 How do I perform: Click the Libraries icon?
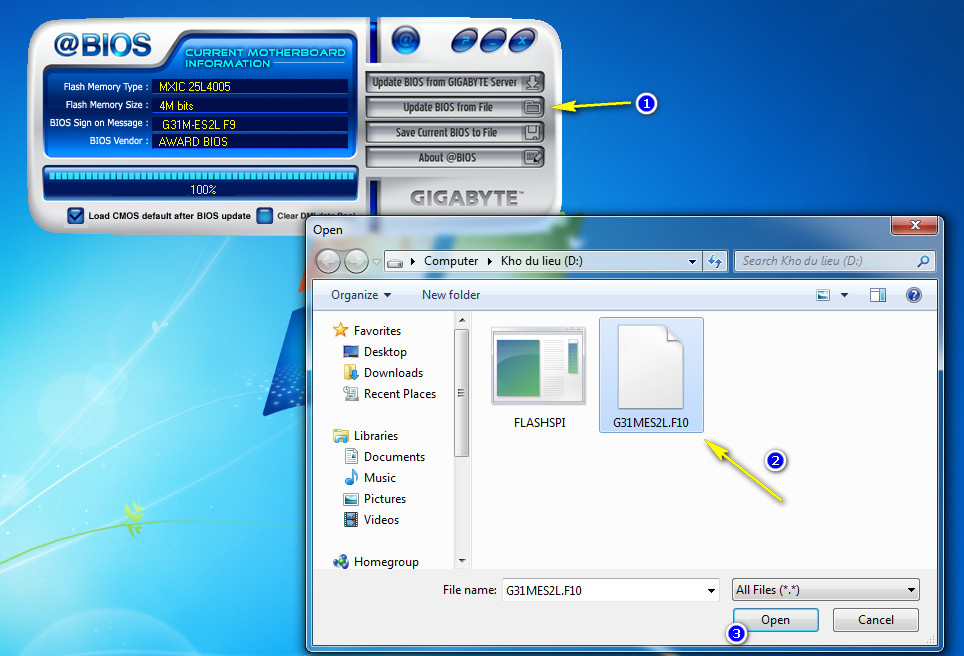pos(341,436)
